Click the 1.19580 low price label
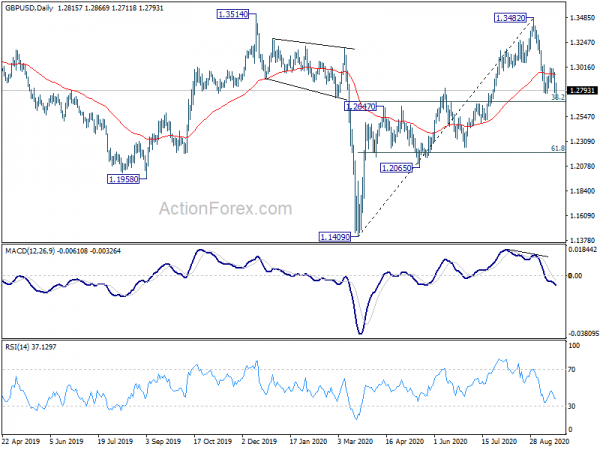Screen dimensions: 600x450 (123, 179)
